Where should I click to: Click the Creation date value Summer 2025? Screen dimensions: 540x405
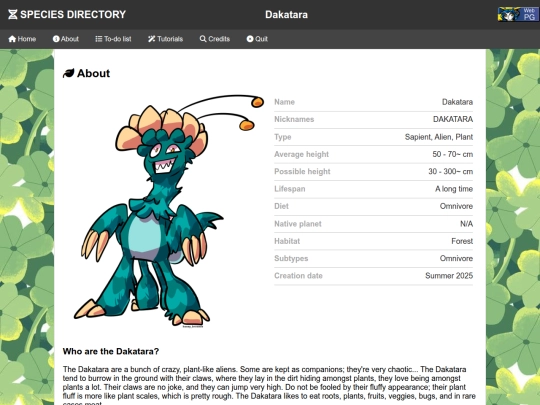point(449,276)
